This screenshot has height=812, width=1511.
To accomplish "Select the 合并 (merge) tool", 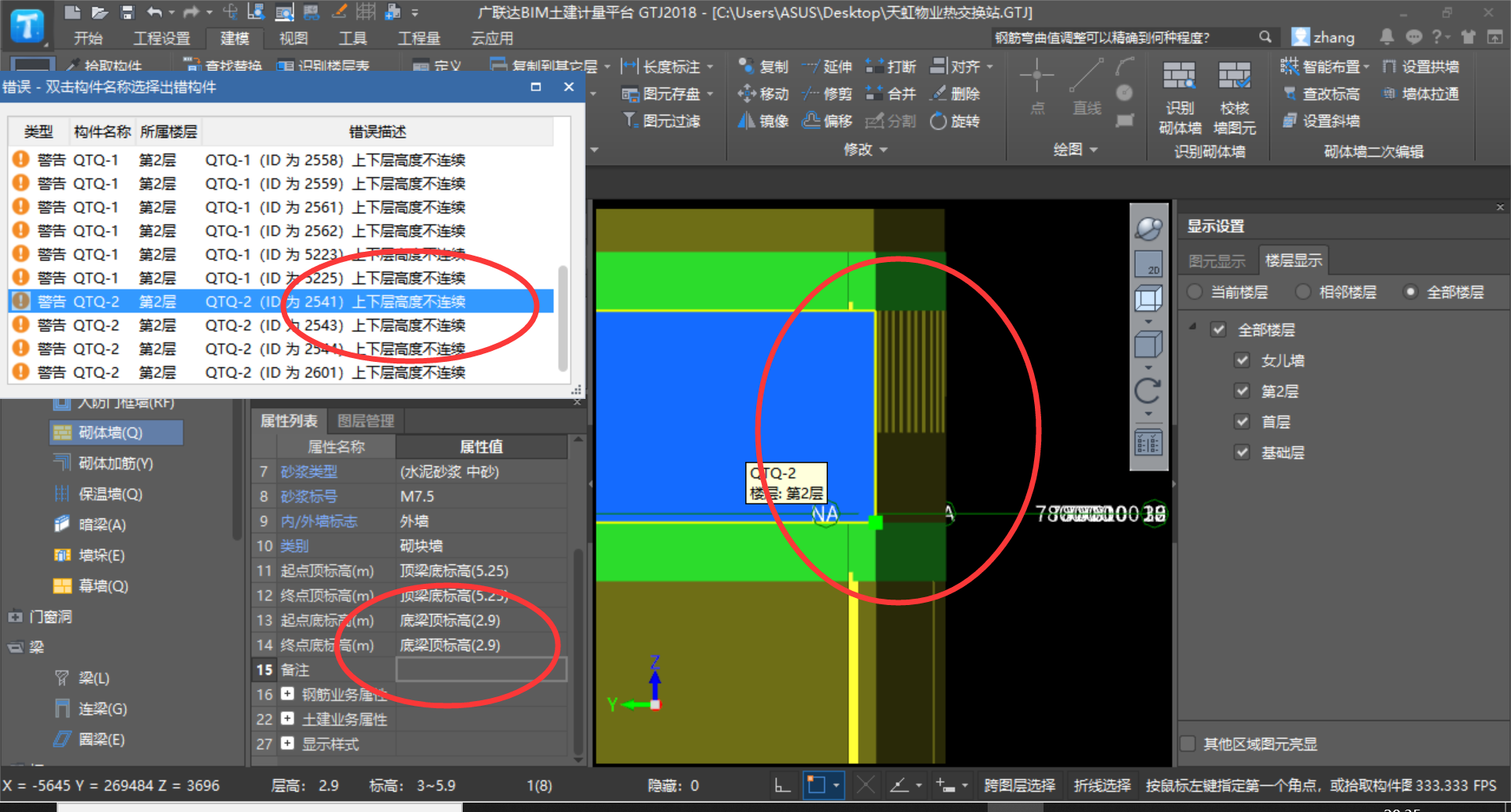I will (x=891, y=94).
